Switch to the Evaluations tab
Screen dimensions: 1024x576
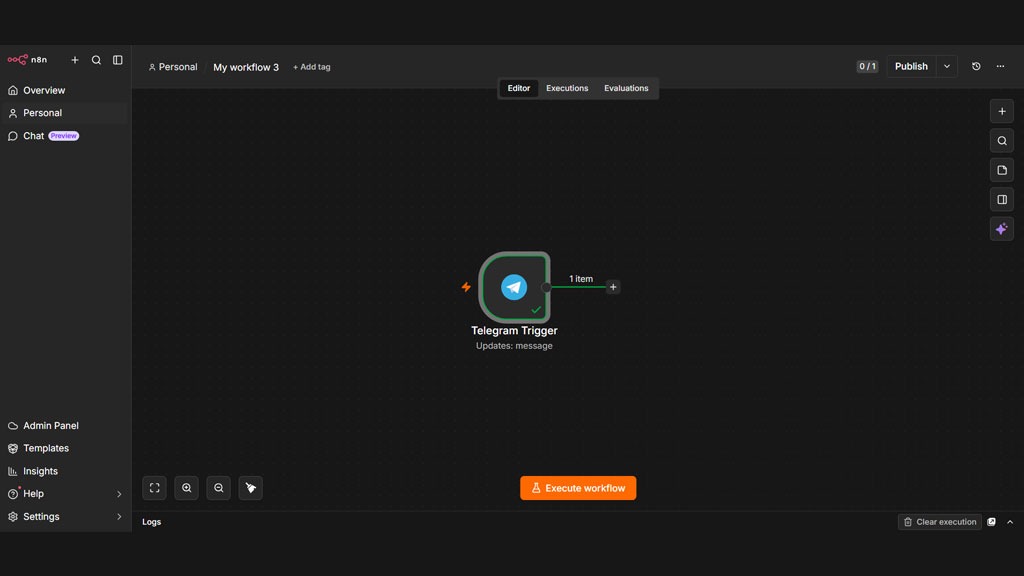coord(626,88)
